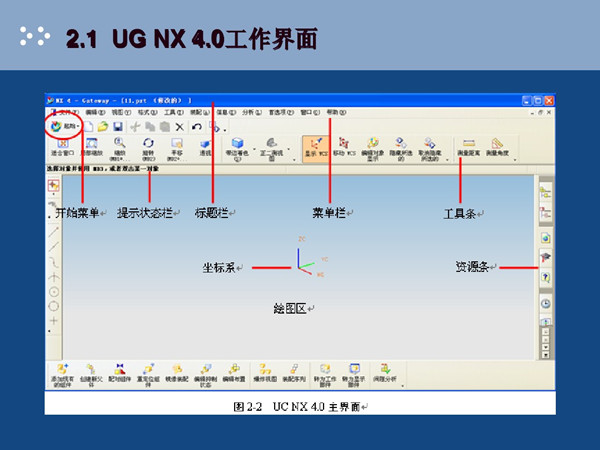Screen dimensions: 600x450
Task: Click the 爆炸视图 Exploded view icon
Action: coord(265,373)
